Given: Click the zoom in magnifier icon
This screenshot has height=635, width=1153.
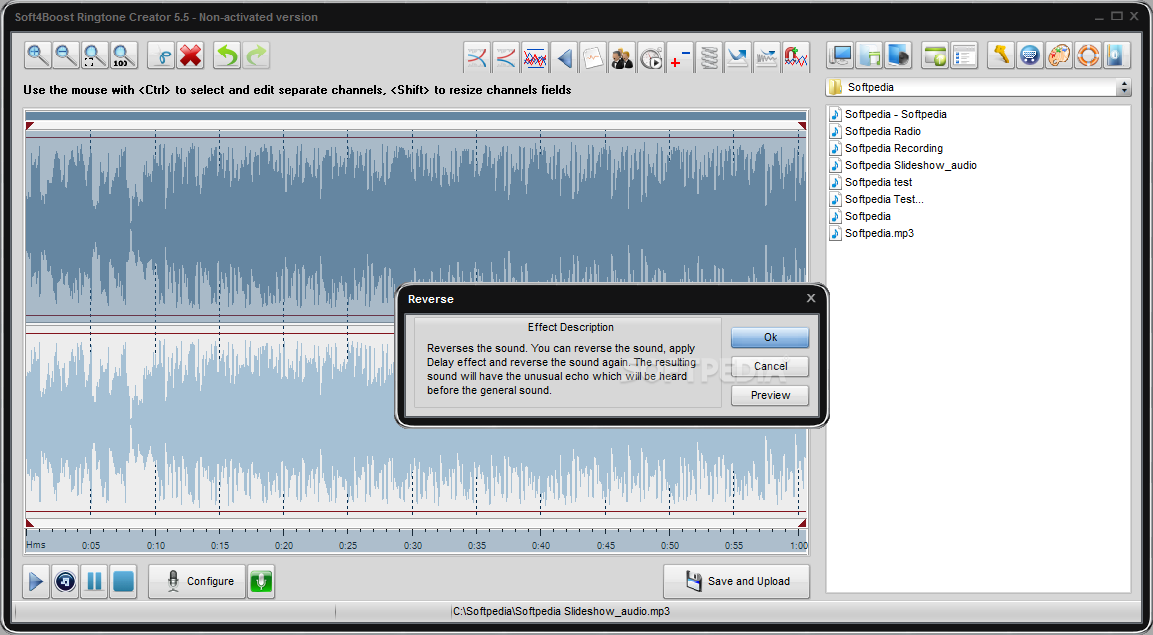Looking at the screenshot, I should (x=38, y=56).
